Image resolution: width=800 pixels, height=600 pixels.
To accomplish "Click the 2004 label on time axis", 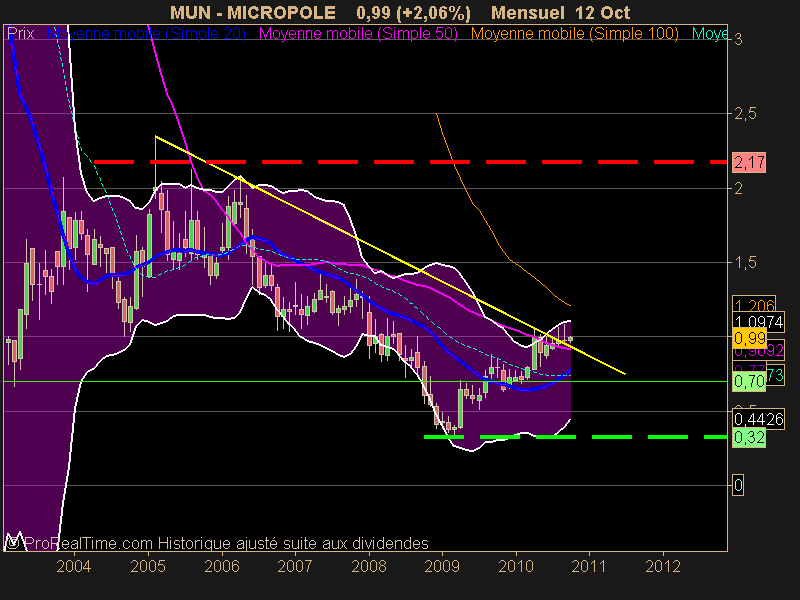I will pos(73,566).
